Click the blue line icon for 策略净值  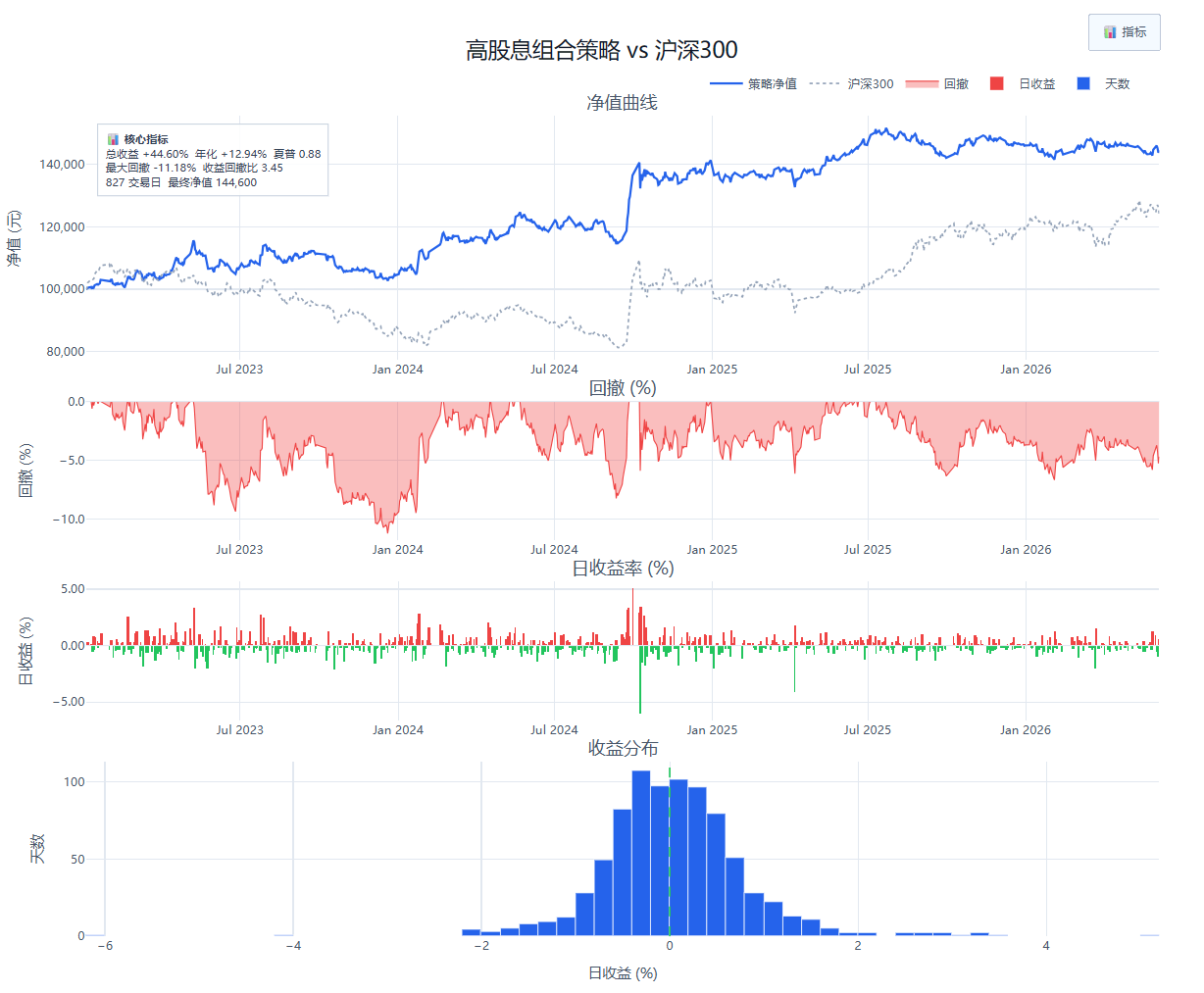726,84
